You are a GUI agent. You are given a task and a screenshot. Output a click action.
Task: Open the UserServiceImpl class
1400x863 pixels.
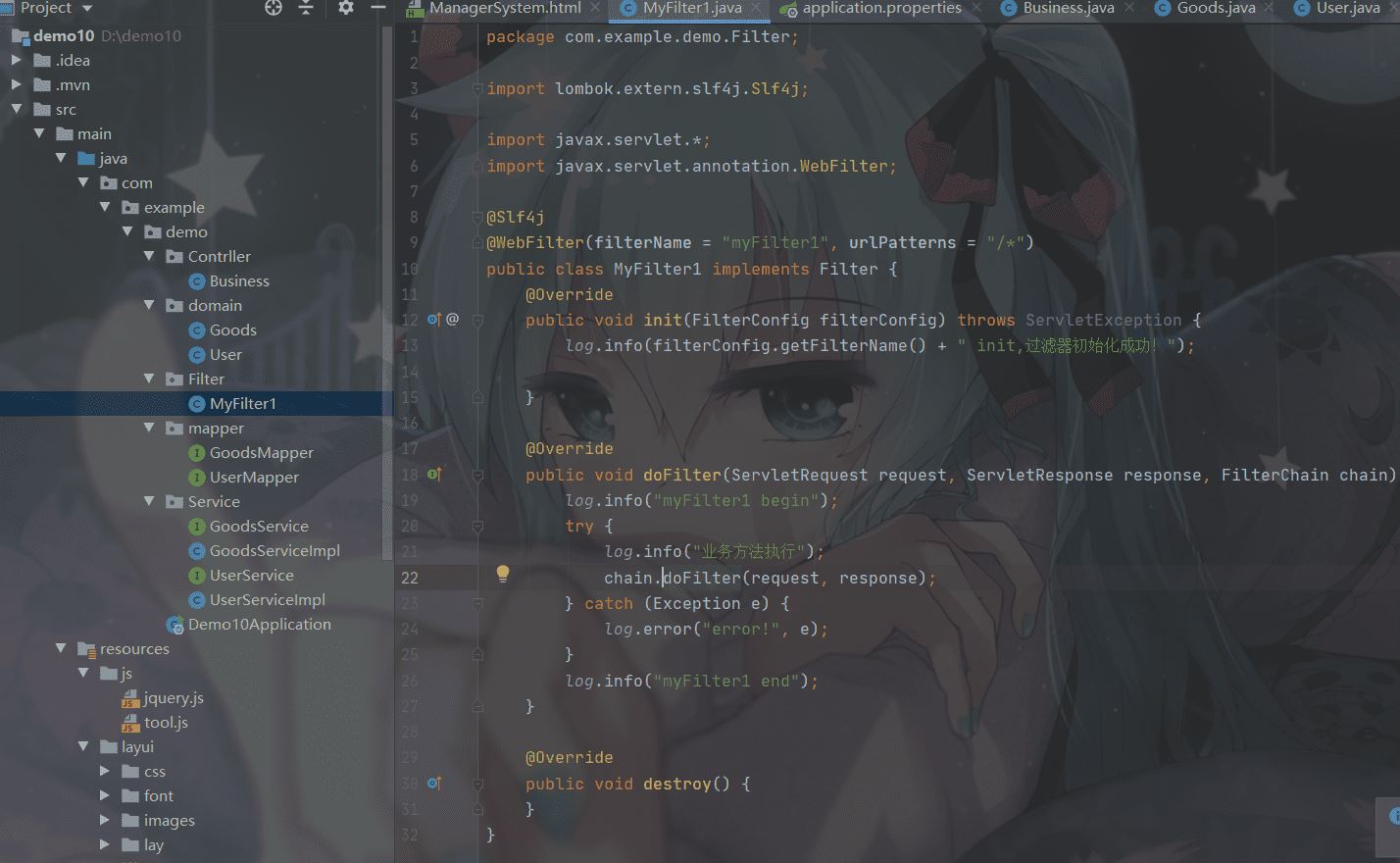pos(268,599)
